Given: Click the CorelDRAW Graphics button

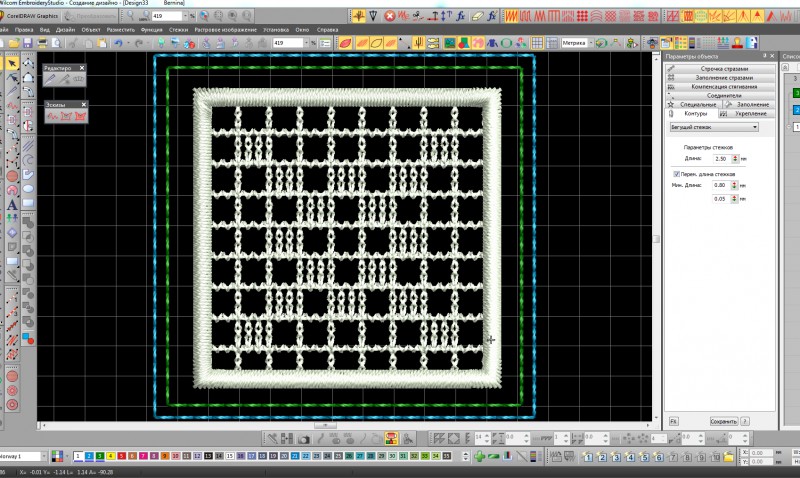Looking at the screenshot, I should click(x=29, y=16).
